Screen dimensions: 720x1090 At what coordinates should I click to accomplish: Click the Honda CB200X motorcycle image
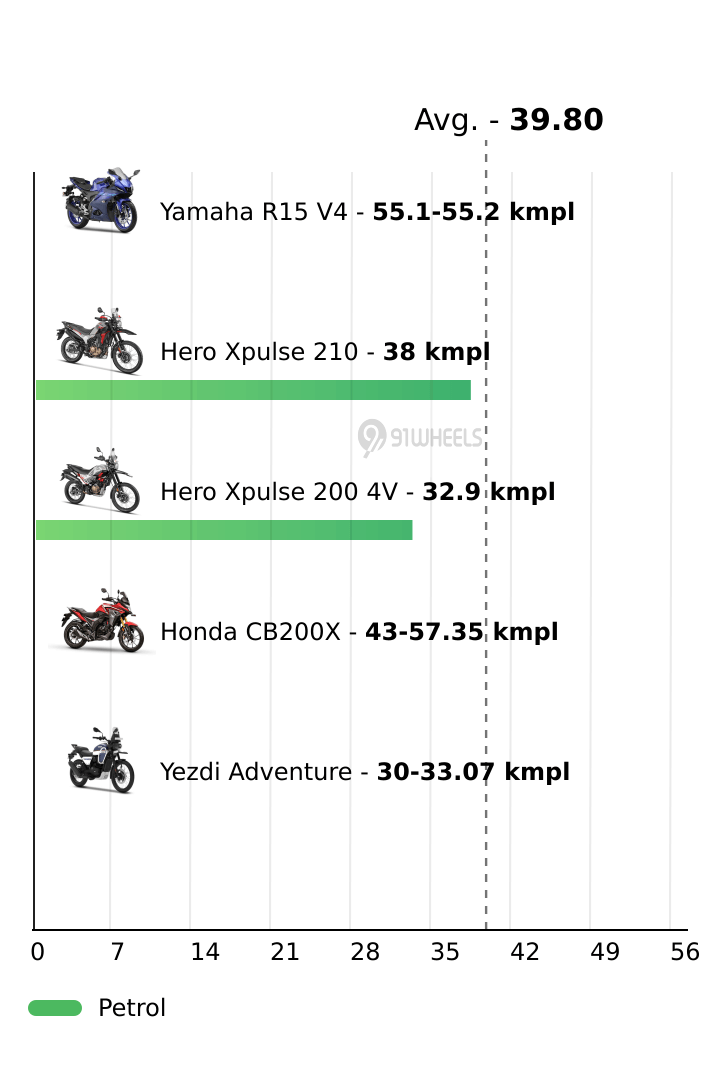click(100, 621)
